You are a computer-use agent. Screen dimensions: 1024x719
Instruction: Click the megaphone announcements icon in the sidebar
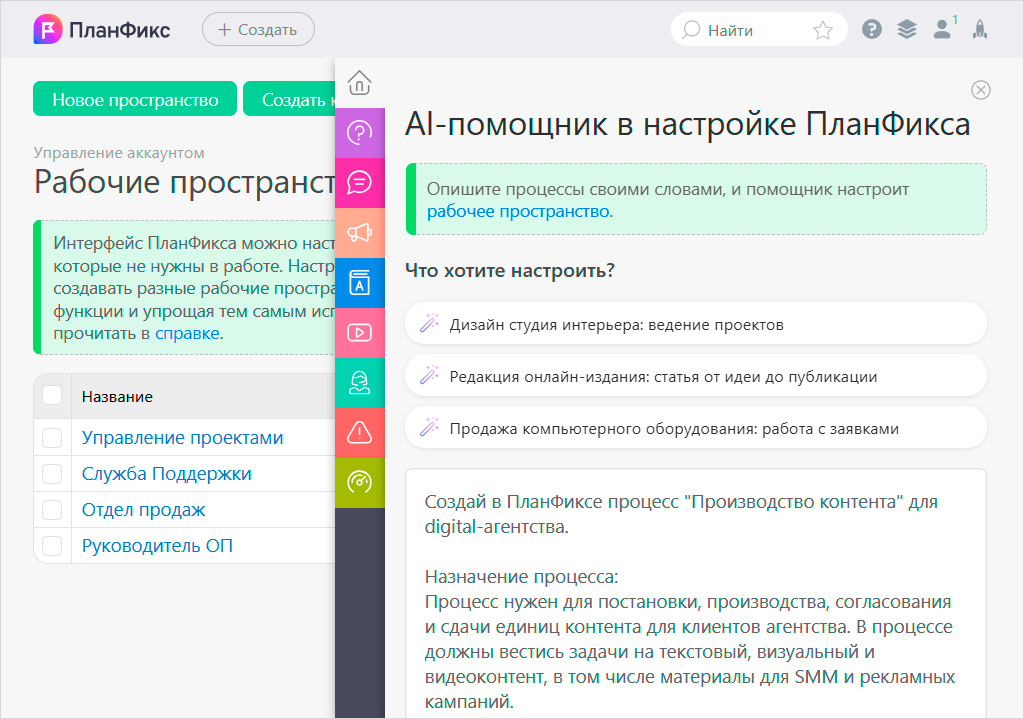coord(360,233)
